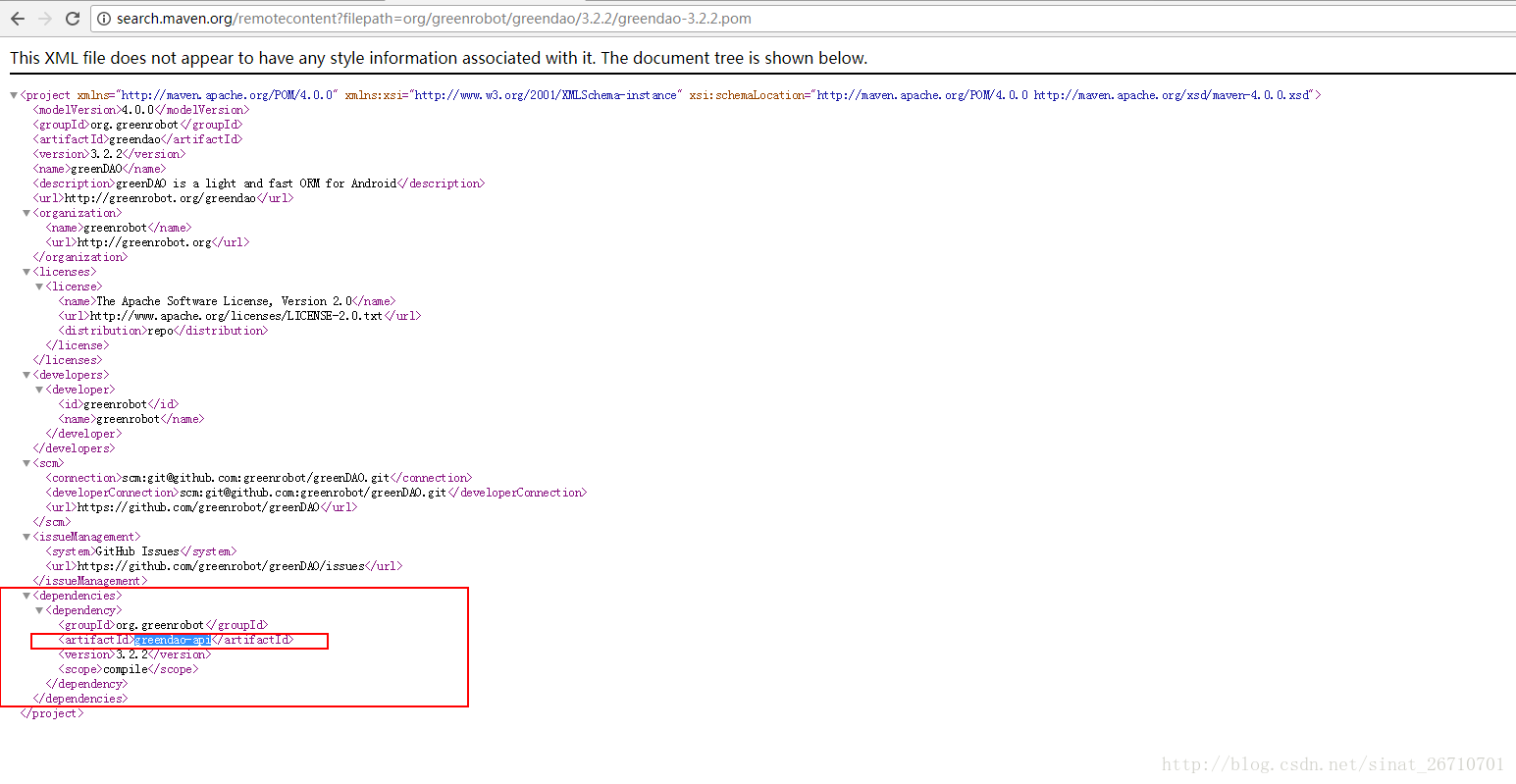Click the highlighted greendao-api artifactId text

(x=173, y=640)
